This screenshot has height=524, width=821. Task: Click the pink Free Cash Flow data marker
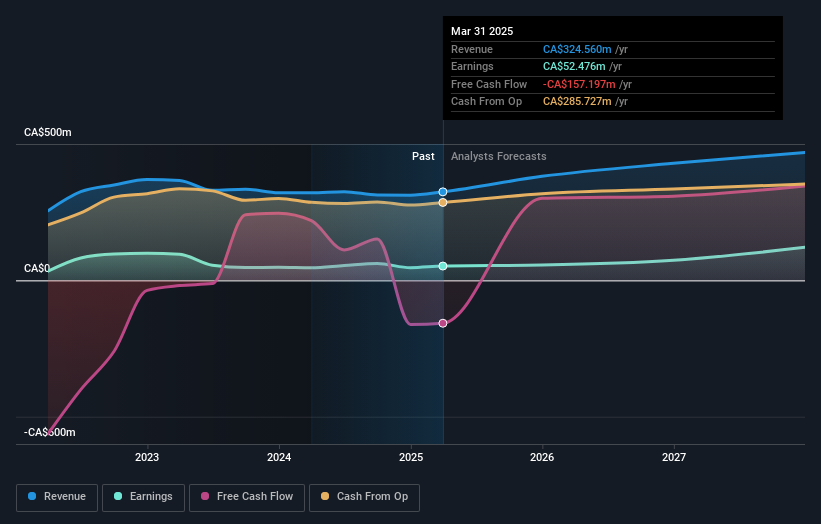coord(443,324)
